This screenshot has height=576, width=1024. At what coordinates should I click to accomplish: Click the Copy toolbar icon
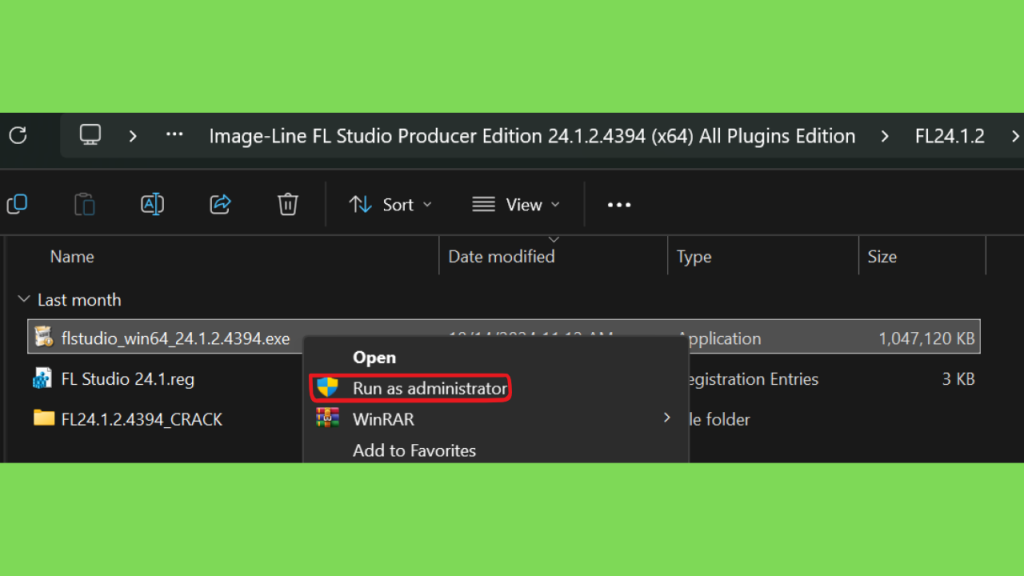[17, 204]
